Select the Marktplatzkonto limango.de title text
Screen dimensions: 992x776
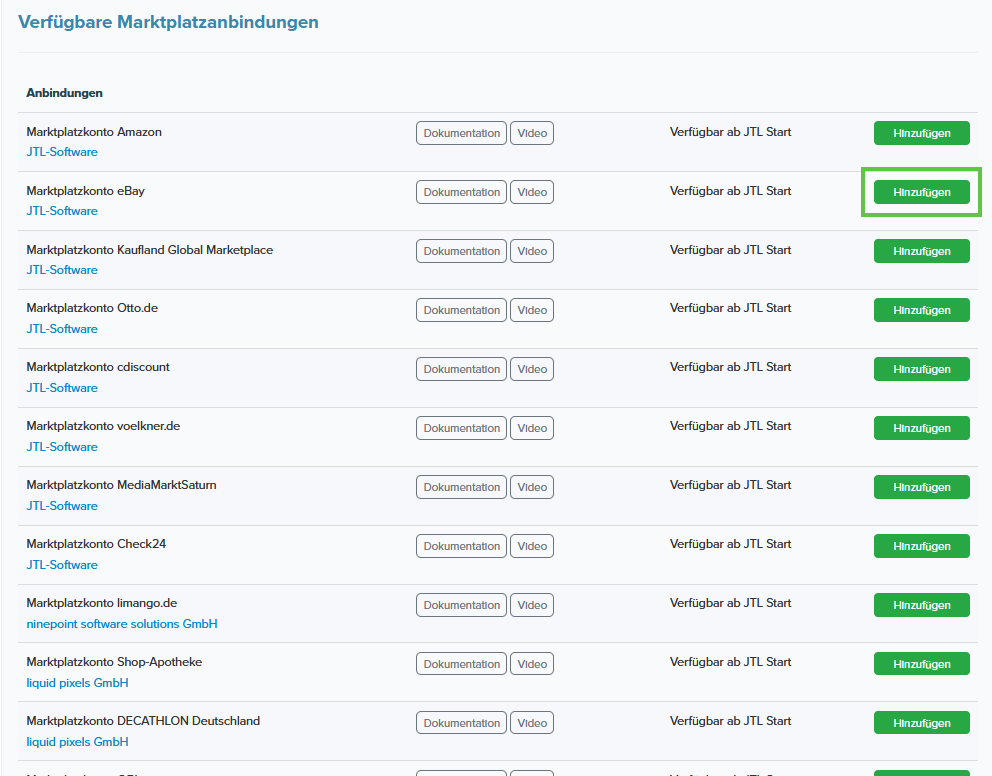tap(102, 603)
